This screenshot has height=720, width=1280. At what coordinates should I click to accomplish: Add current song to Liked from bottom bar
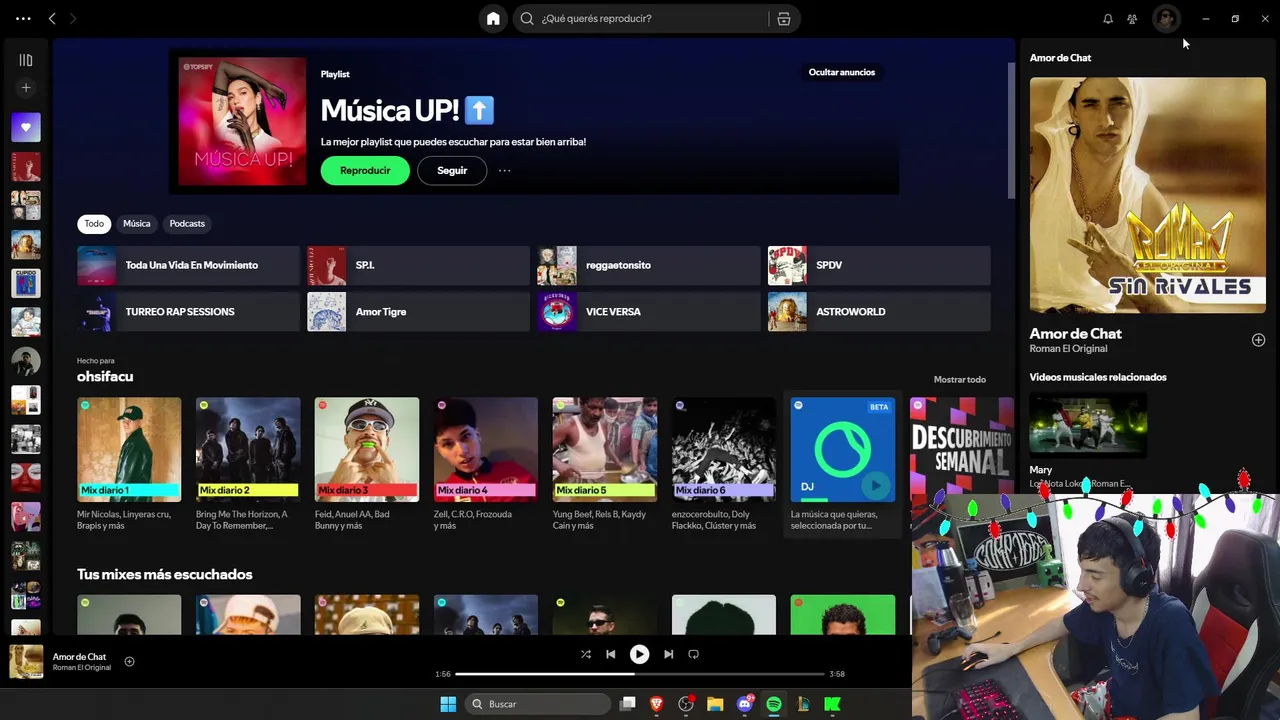click(x=129, y=661)
